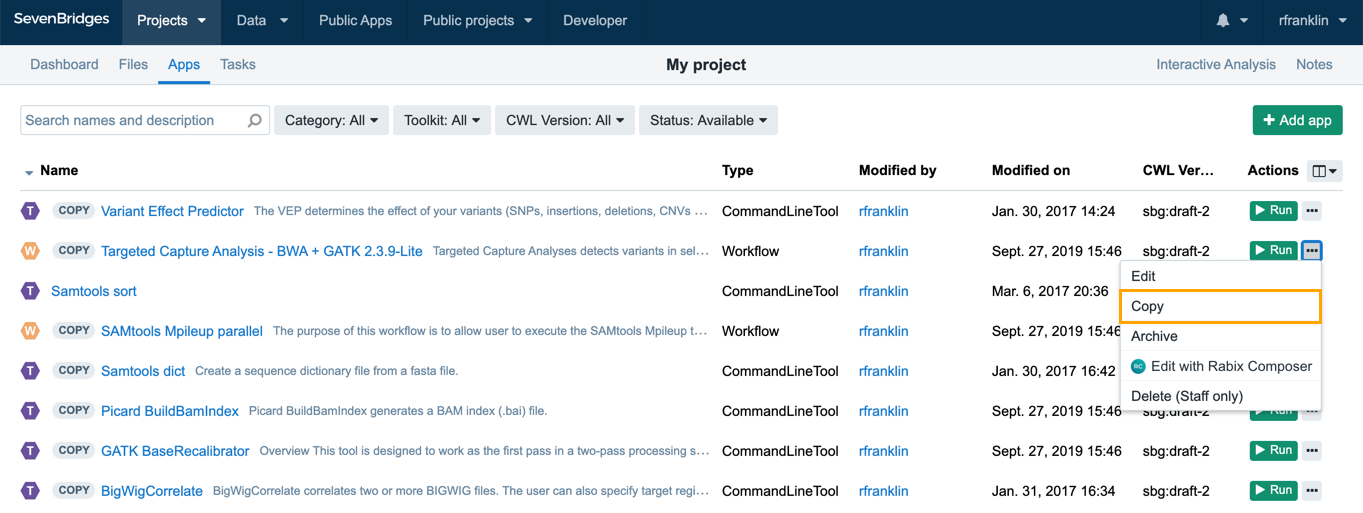Click the Modified by column header

click(898, 171)
